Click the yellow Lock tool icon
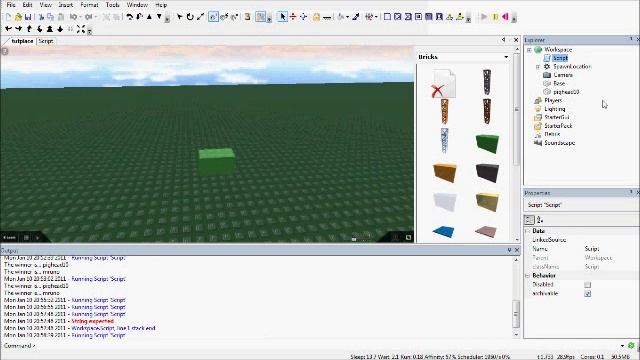Screen dimensions: 640x360 tap(316, 17)
